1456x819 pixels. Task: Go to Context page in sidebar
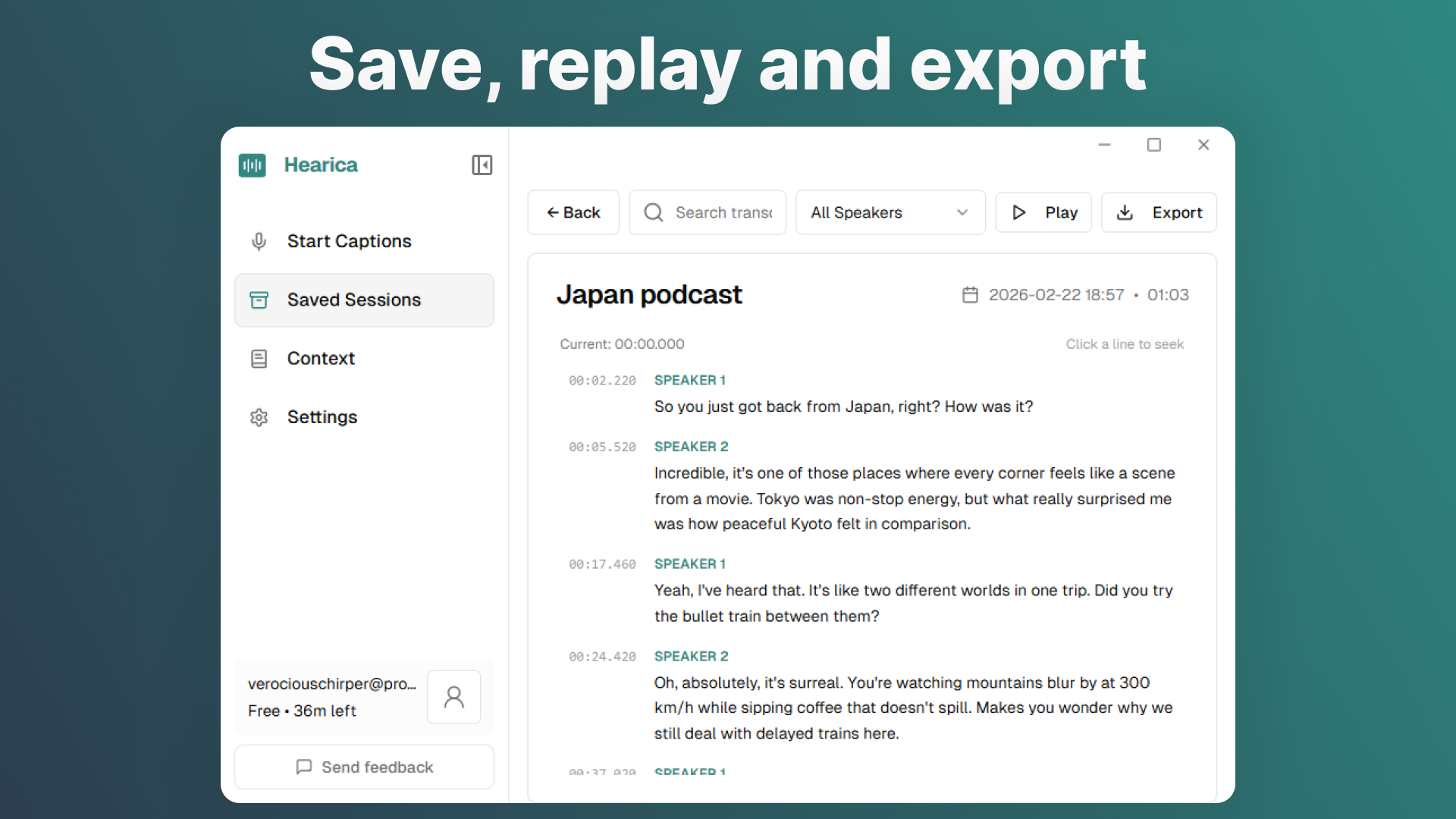coord(321,359)
